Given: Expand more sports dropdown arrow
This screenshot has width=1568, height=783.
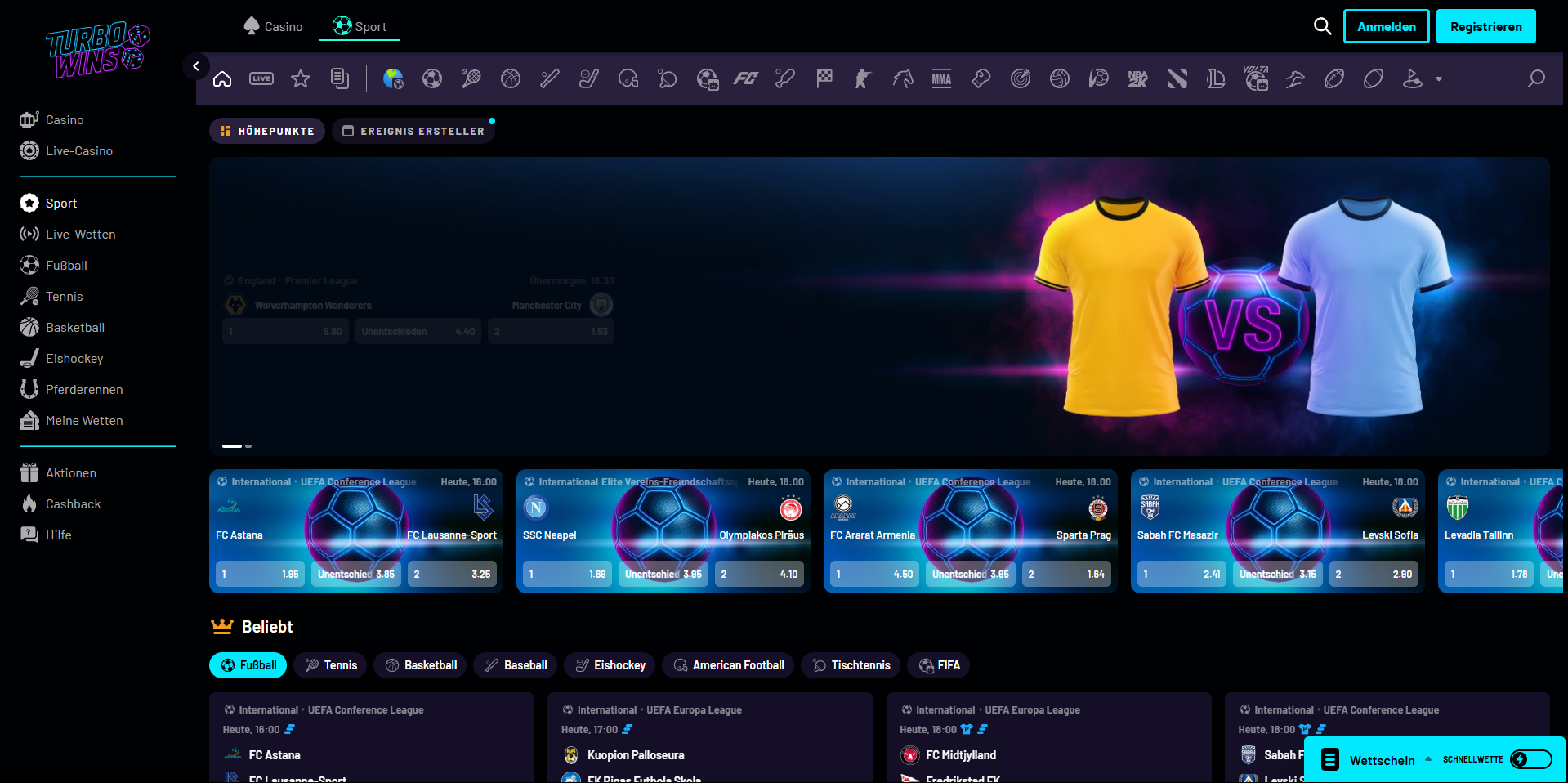Looking at the screenshot, I should (1439, 79).
